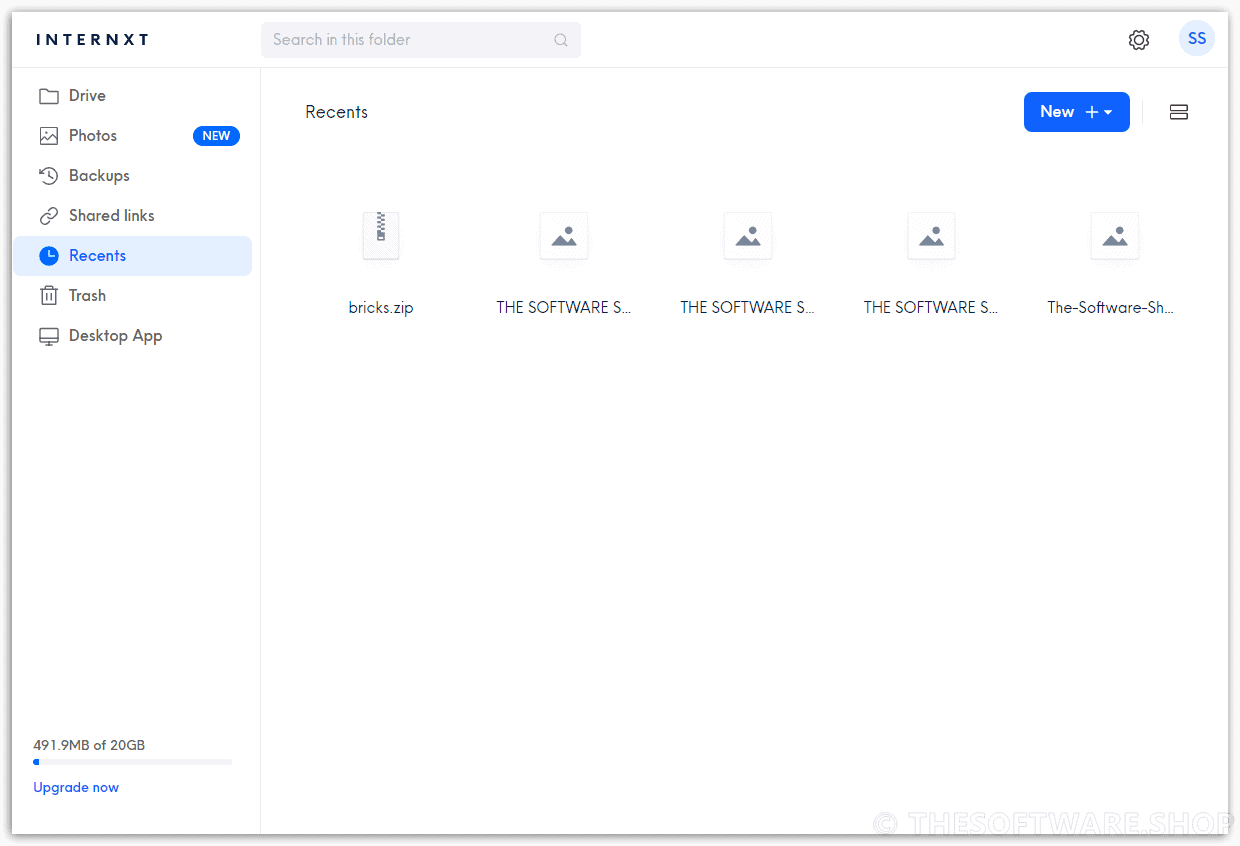Viewport: 1240px width, 846px height.
Task: Go to the Photos section
Action: (132, 136)
